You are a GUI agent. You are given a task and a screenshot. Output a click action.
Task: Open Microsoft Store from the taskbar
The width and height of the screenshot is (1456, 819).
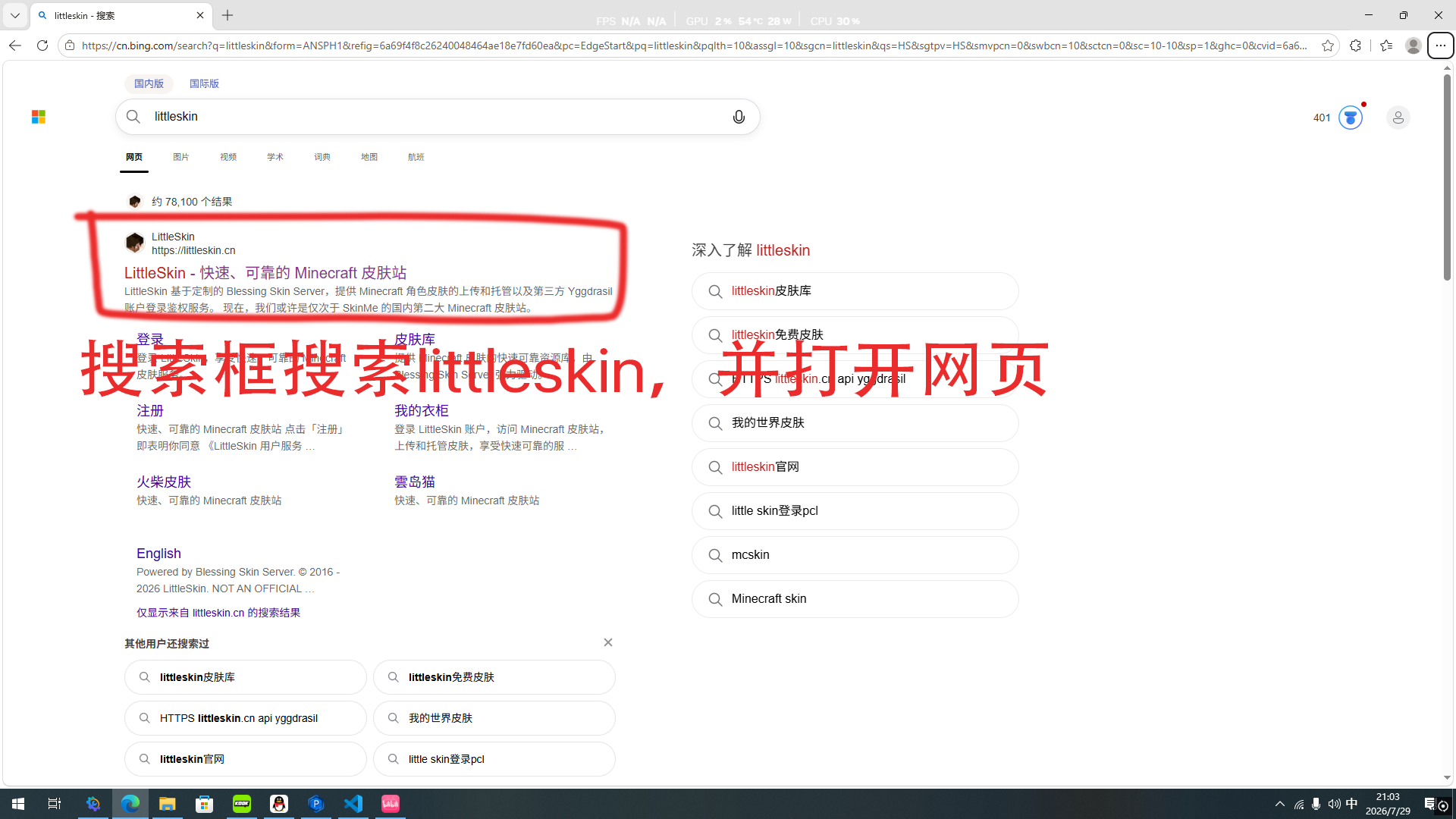point(205,804)
